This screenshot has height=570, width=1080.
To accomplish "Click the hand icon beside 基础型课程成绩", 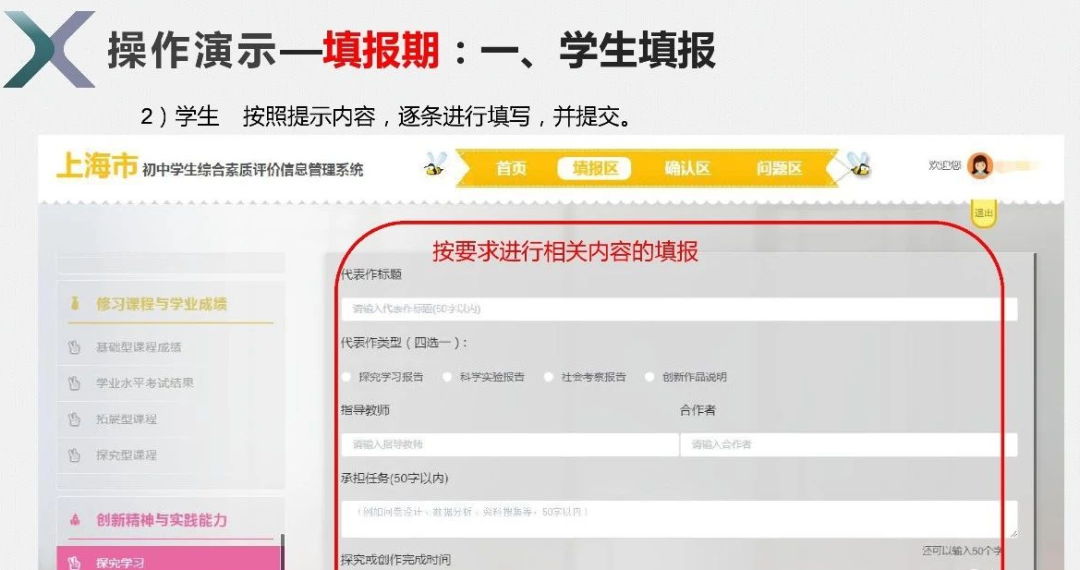I will click(x=74, y=348).
